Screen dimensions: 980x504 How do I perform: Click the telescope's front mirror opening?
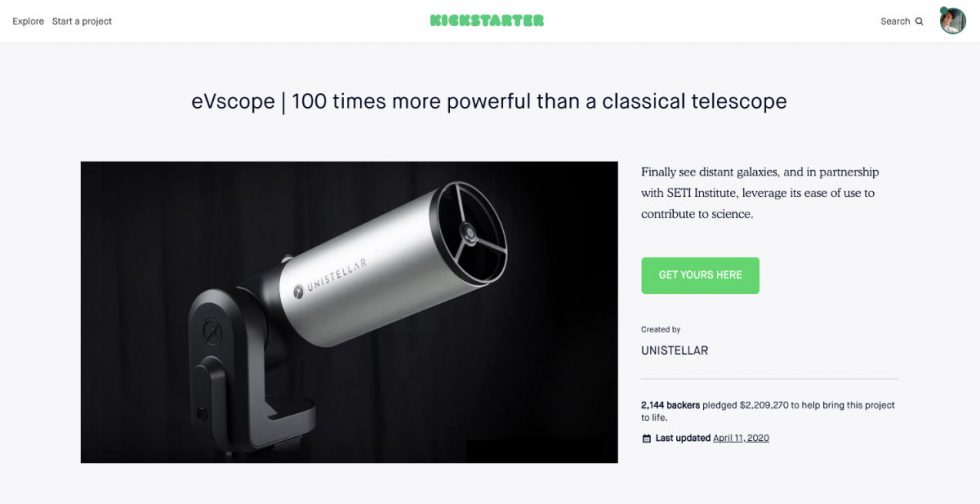471,234
